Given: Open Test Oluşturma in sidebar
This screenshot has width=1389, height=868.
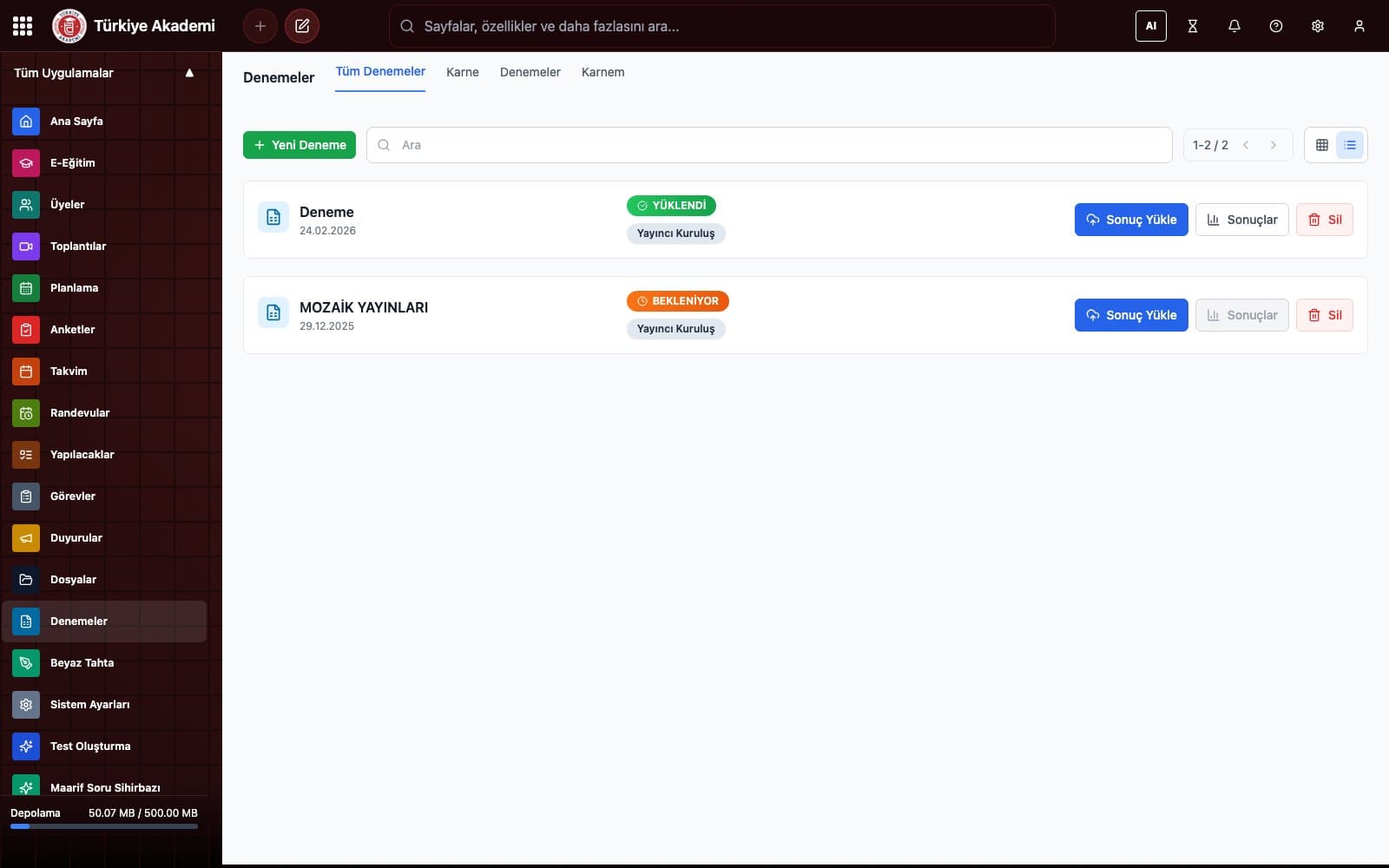Looking at the screenshot, I should pos(104,746).
